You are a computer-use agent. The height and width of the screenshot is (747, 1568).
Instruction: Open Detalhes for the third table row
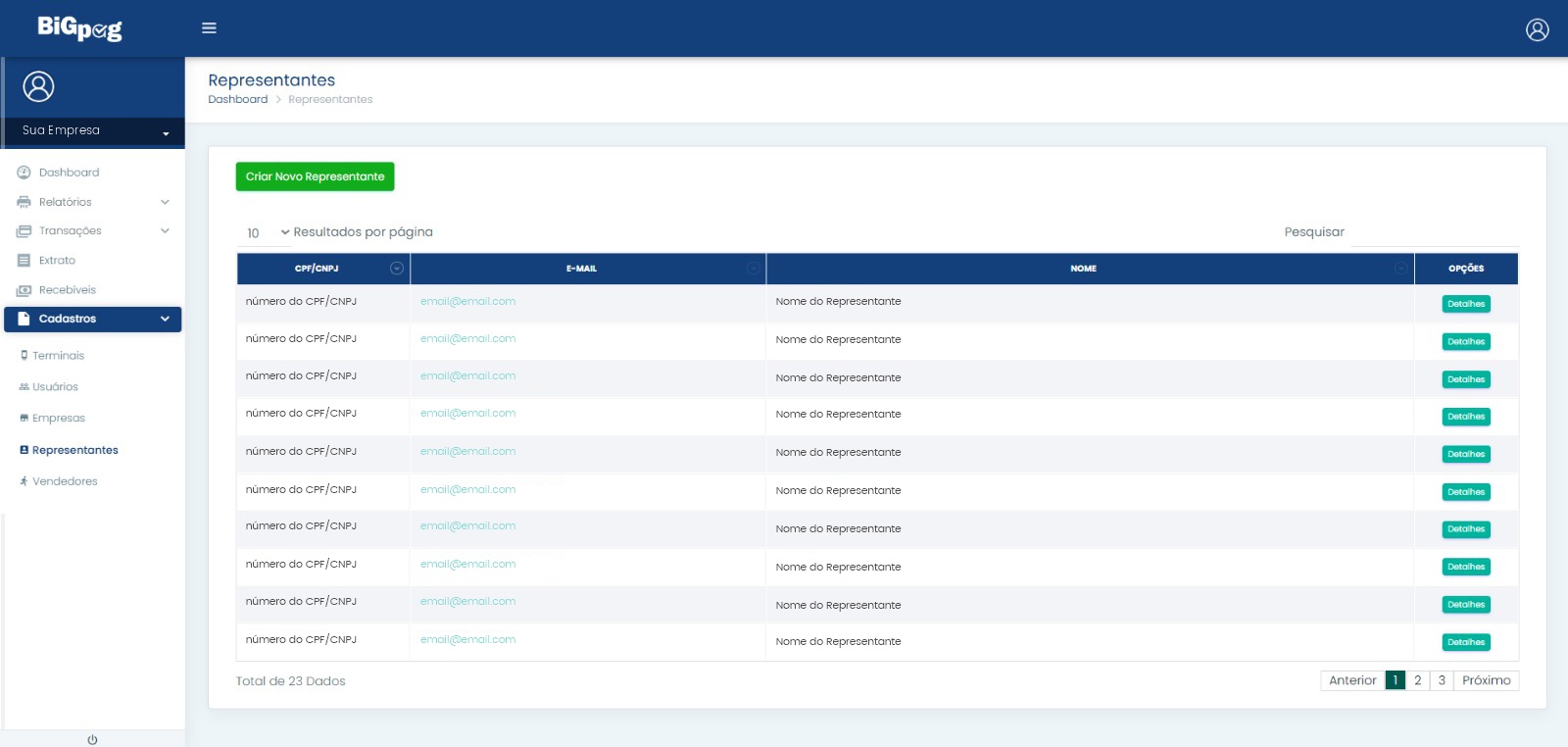click(1466, 379)
